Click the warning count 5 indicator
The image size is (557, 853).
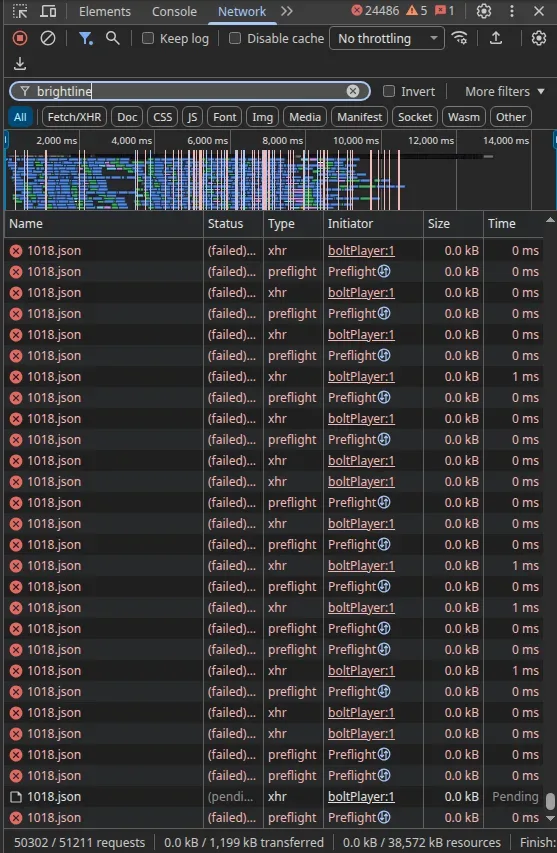point(417,11)
